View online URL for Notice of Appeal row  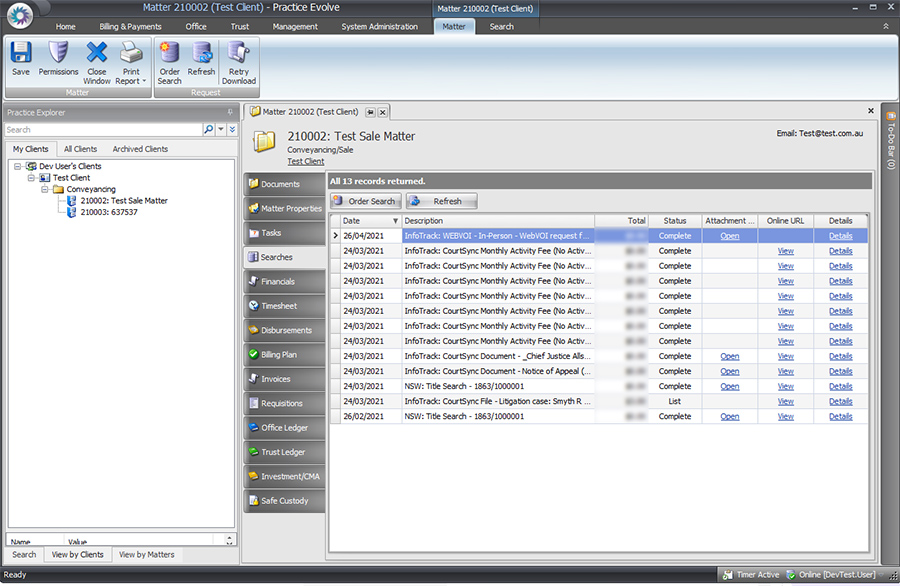(x=785, y=371)
